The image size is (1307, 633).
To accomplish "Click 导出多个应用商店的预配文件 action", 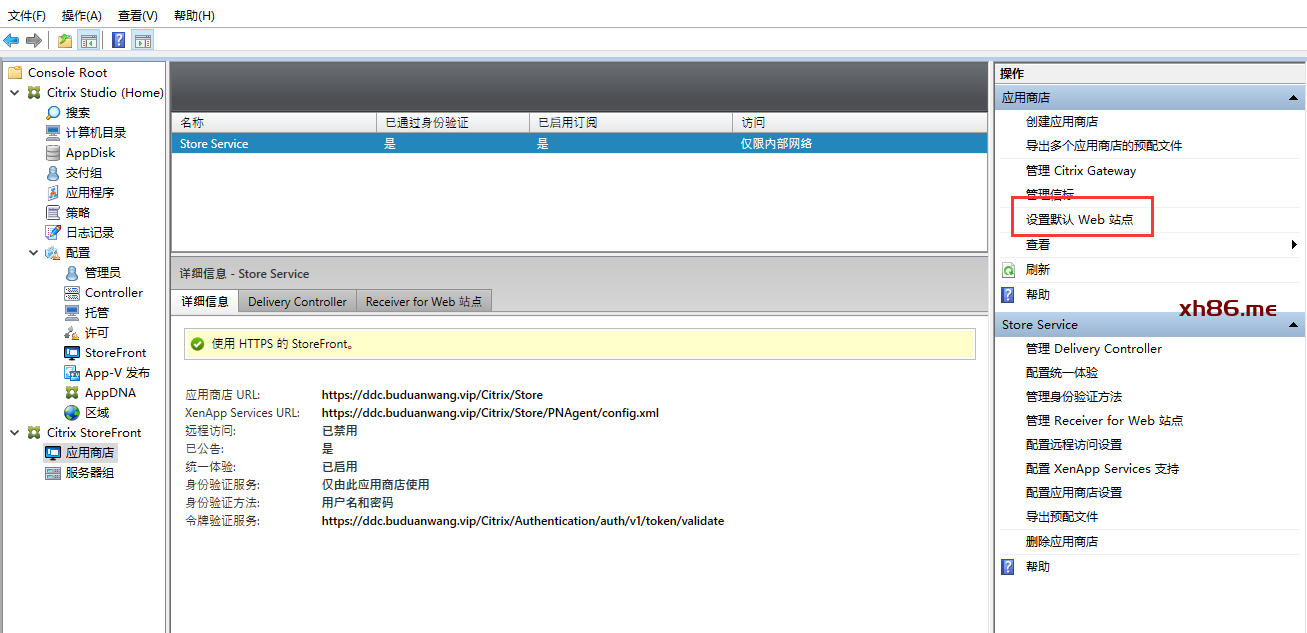I will (1104, 146).
